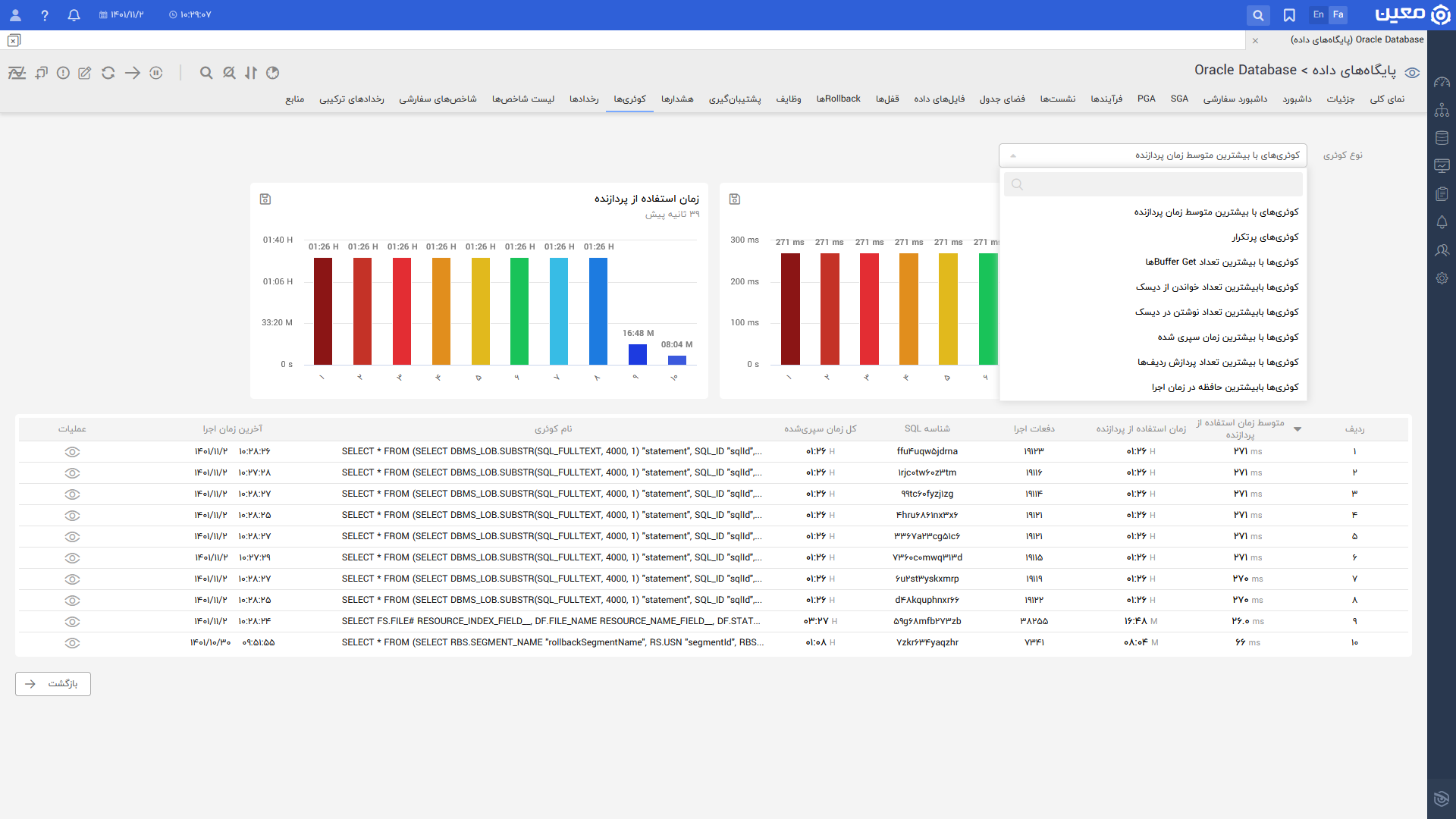Click the green bar 6 in CPU chart
Image resolution: width=1456 pixels, height=819 pixels.
[519, 312]
